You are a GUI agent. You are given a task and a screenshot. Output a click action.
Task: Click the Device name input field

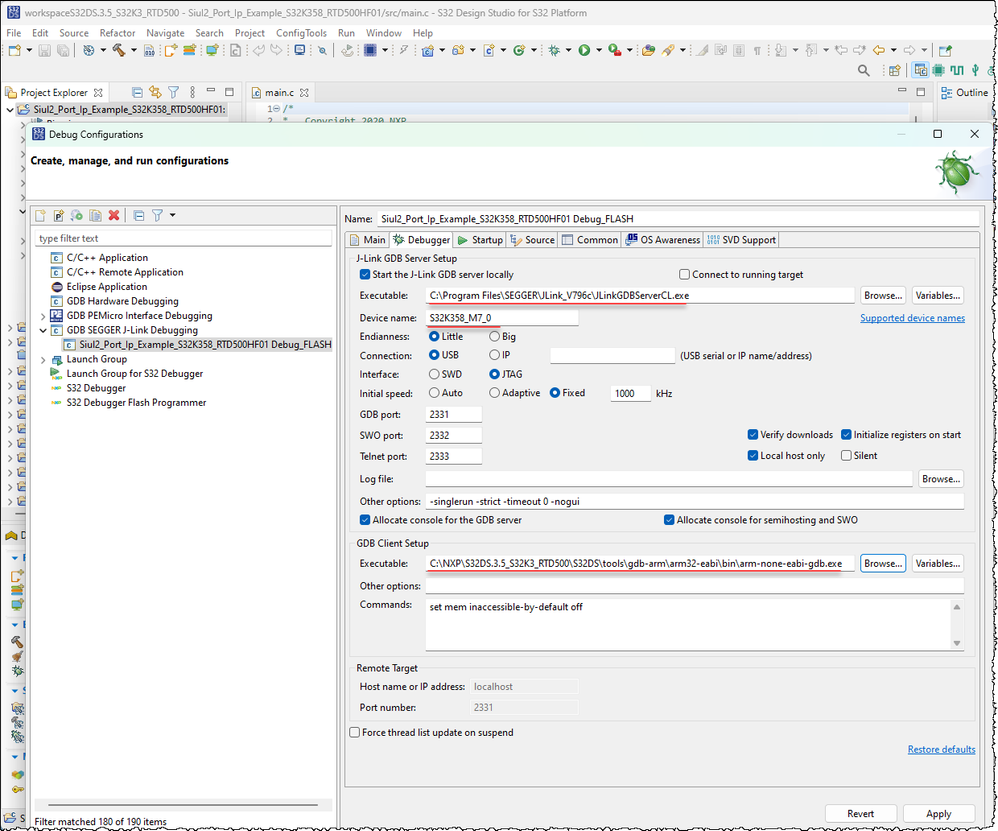(502, 318)
